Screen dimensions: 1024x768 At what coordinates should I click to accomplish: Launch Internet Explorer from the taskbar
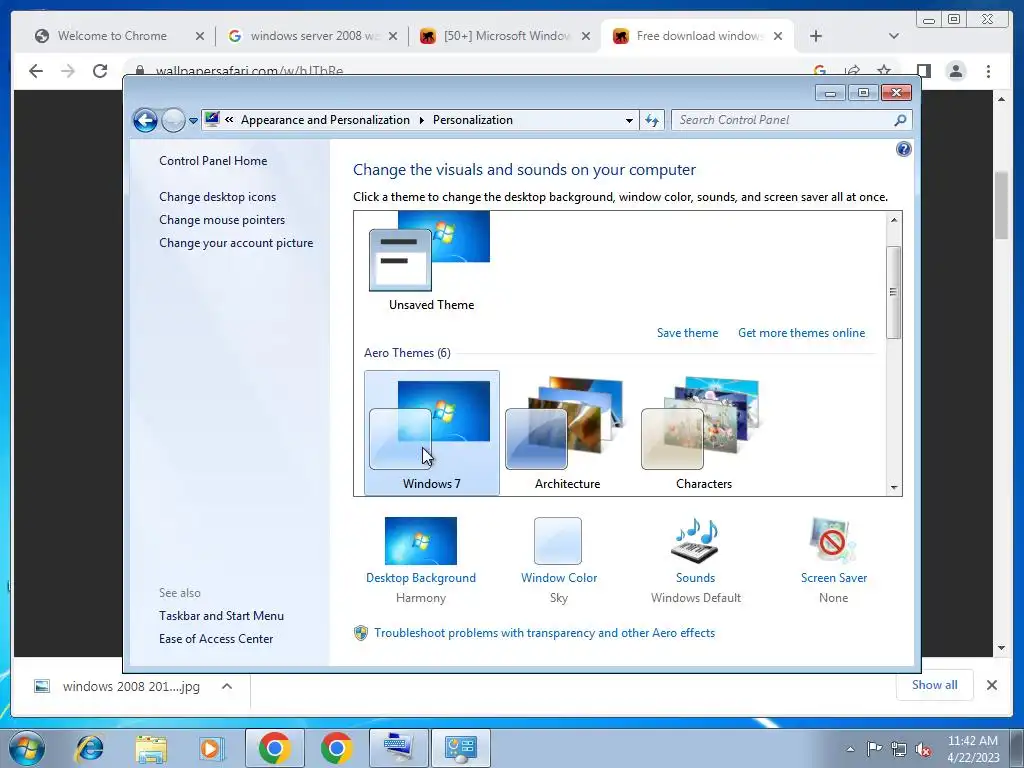89,748
